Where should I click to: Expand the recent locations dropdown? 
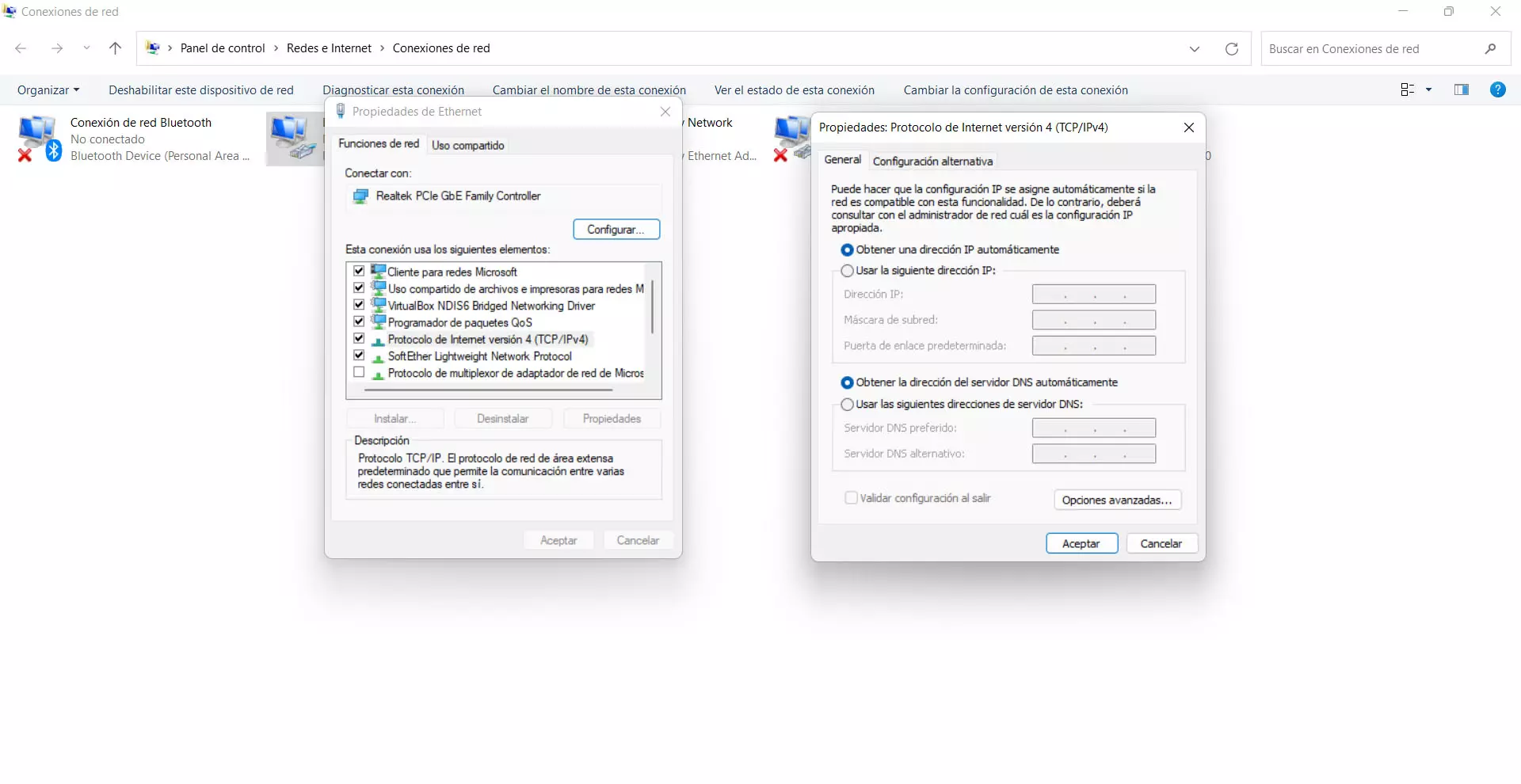pyautogui.click(x=86, y=48)
